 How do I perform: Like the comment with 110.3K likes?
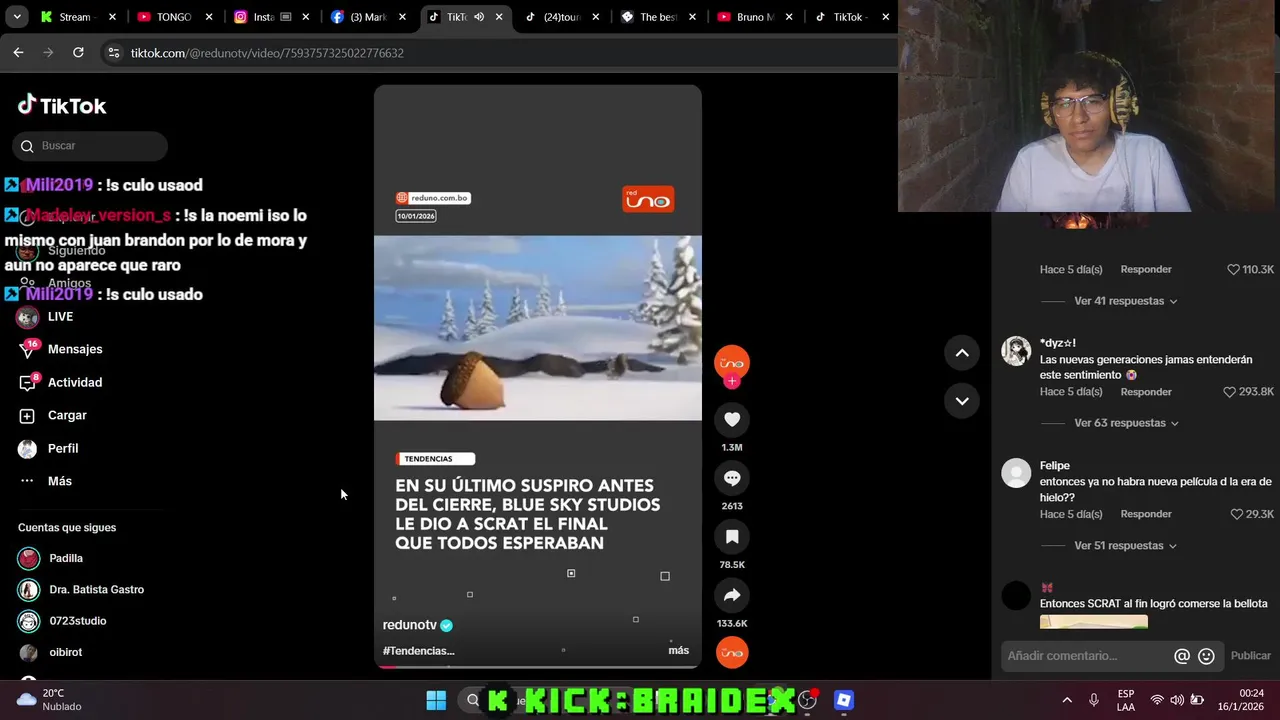click(1233, 270)
